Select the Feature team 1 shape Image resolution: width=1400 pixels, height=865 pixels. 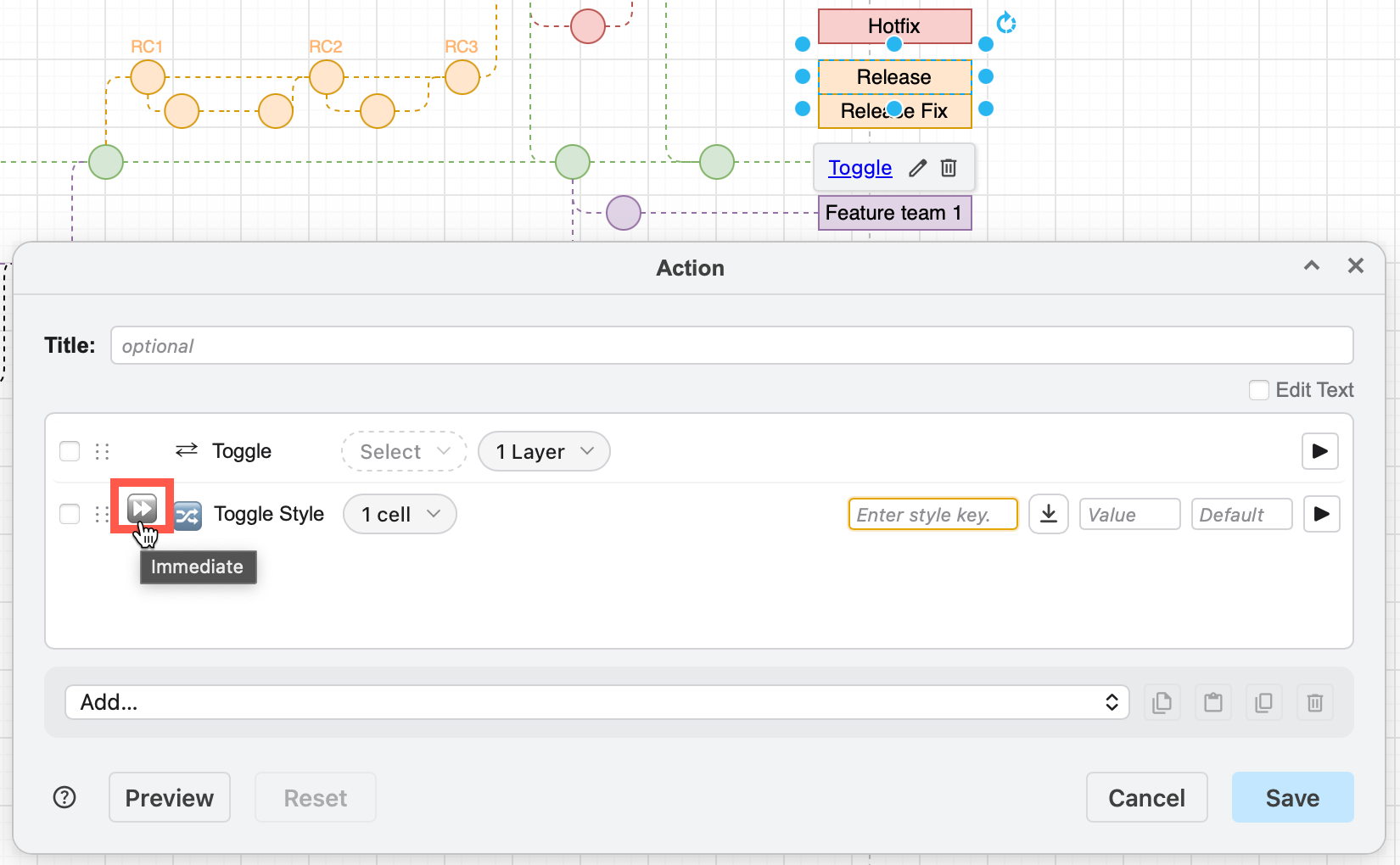point(895,213)
